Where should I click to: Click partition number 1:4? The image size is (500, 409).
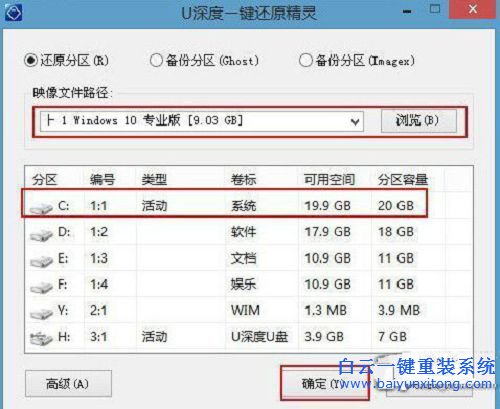[99, 284]
